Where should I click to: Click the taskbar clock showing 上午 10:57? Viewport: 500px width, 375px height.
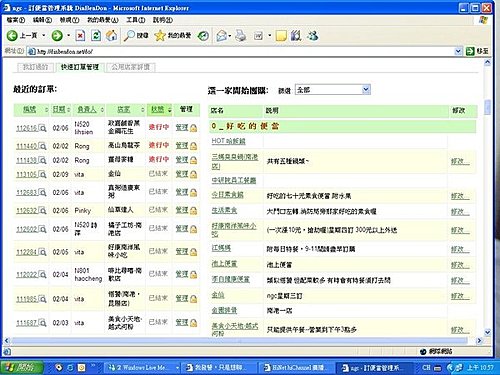pyautogui.click(x=480, y=367)
